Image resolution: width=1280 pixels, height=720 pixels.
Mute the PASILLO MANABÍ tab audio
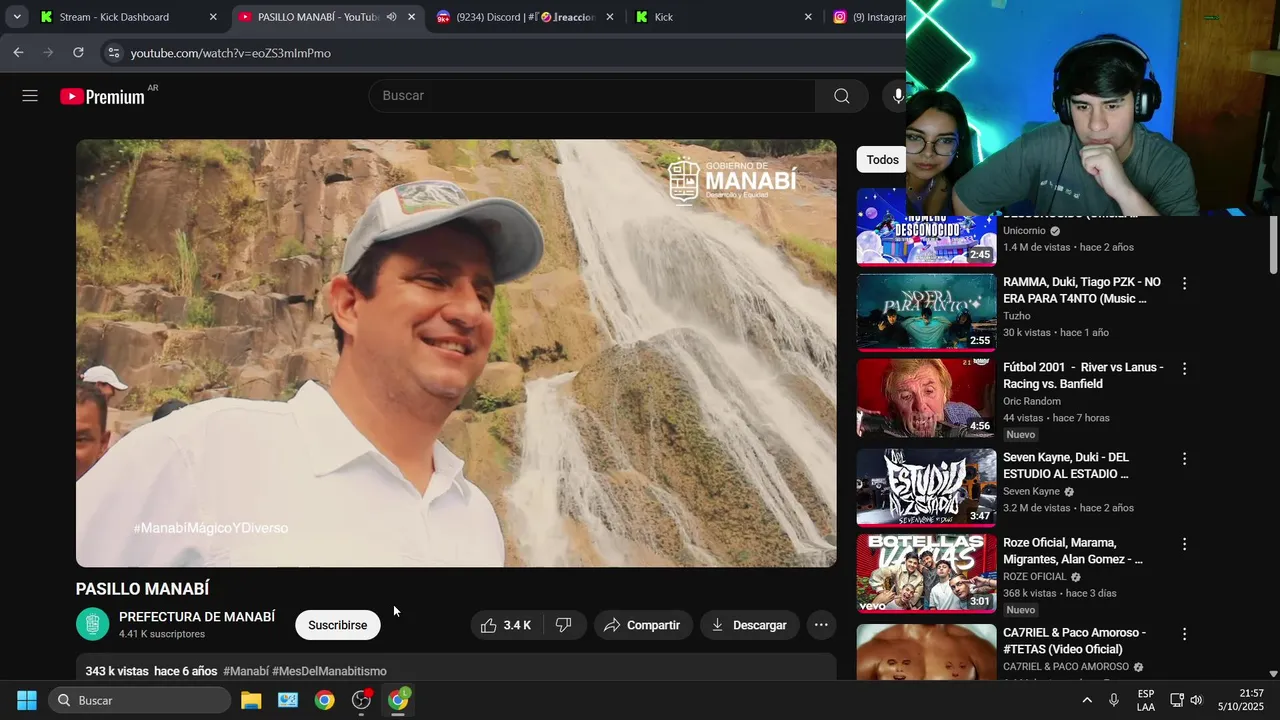(x=392, y=17)
